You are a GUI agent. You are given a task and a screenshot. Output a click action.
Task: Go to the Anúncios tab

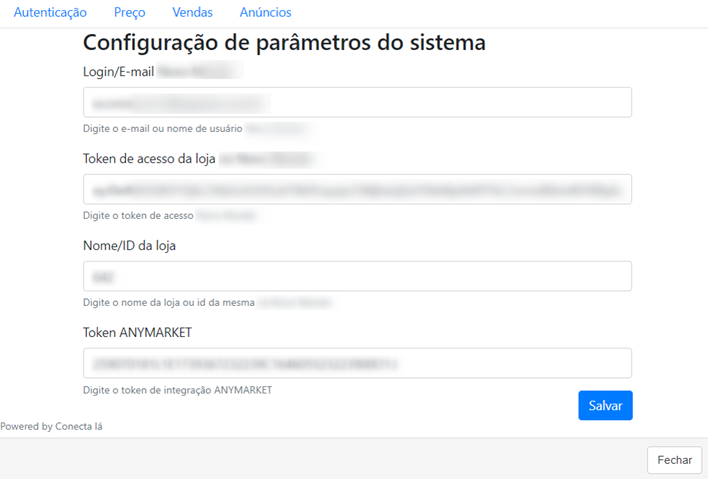pos(265,13)
